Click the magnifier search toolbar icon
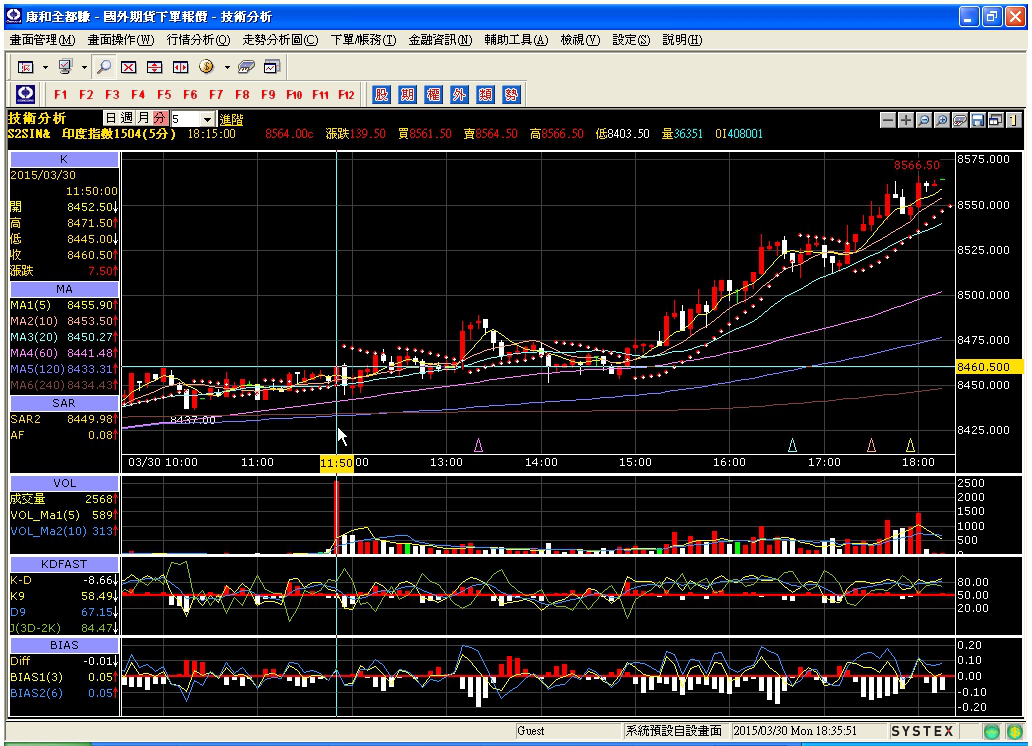The height and width of the screenshot is (746, 1032). 103,67
